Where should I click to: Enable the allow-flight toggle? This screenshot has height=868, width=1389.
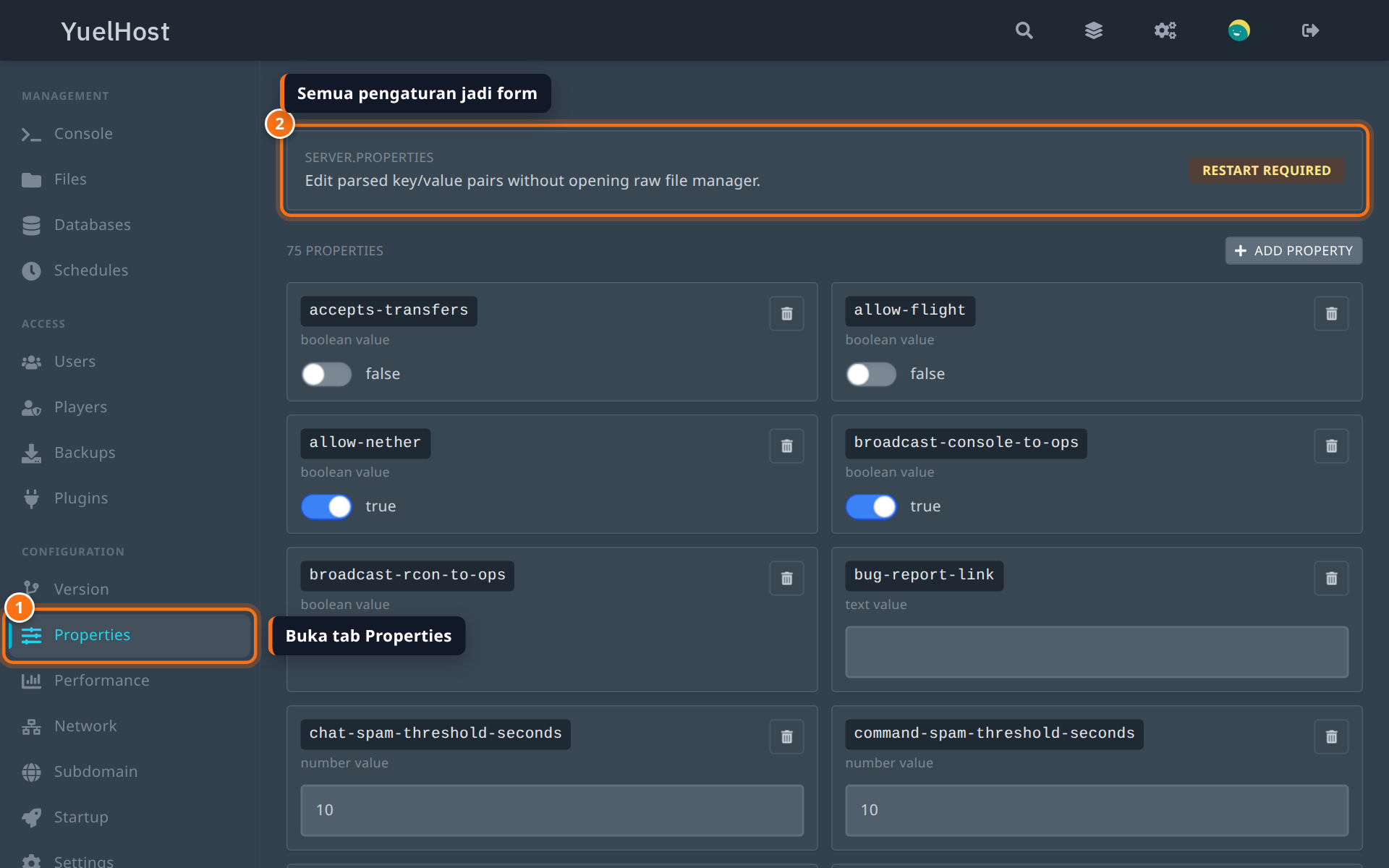871,374
